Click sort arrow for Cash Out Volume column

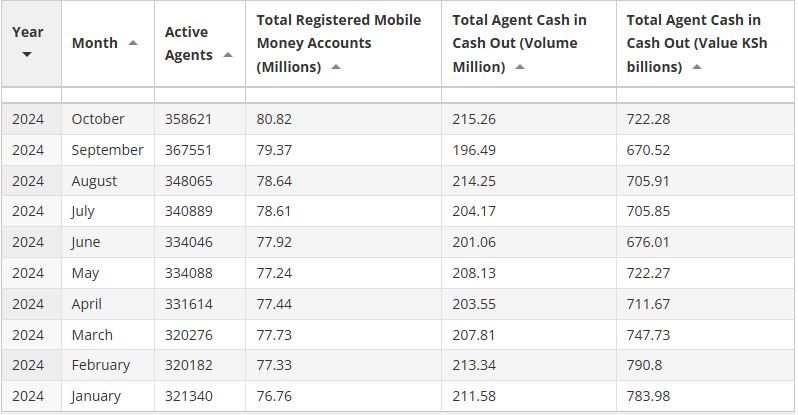coord(520,67)
